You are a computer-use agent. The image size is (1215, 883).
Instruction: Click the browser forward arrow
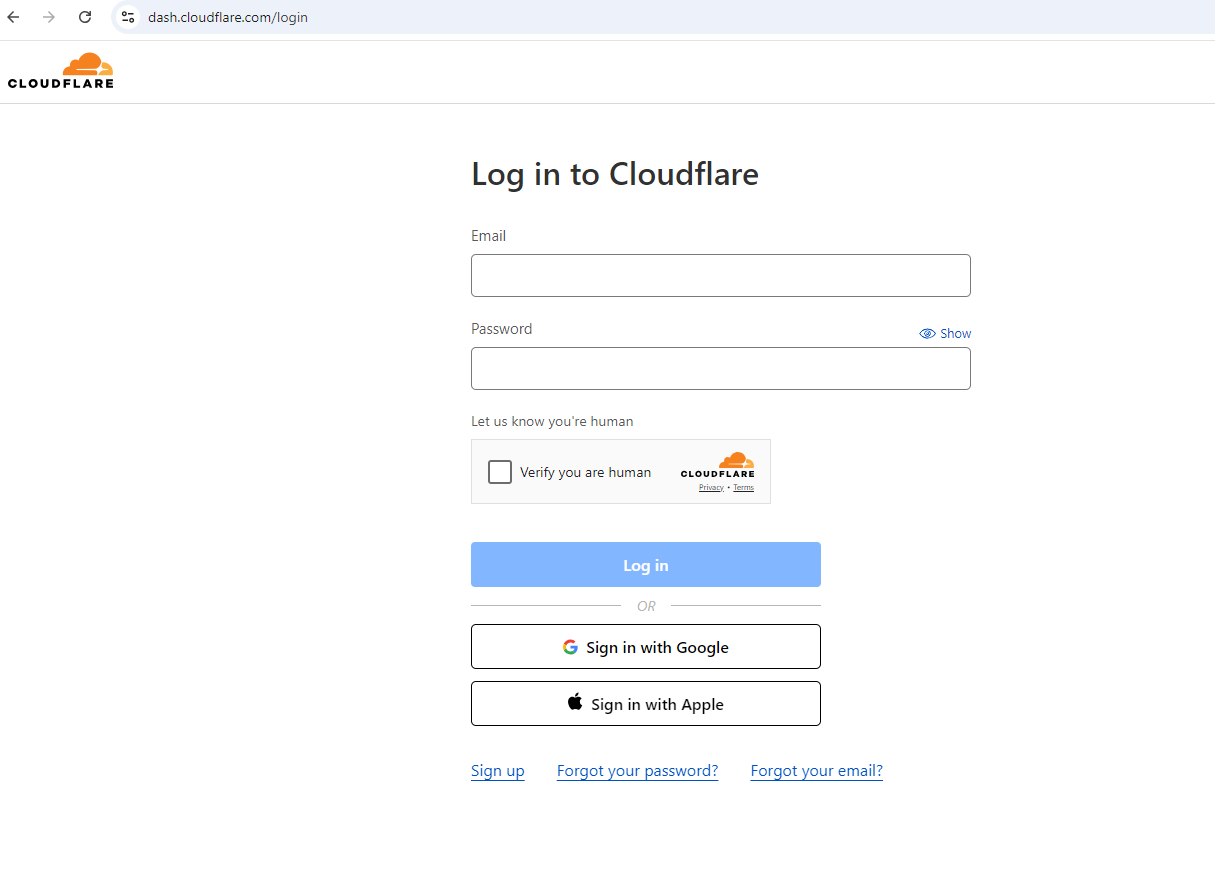pos(49,17)
